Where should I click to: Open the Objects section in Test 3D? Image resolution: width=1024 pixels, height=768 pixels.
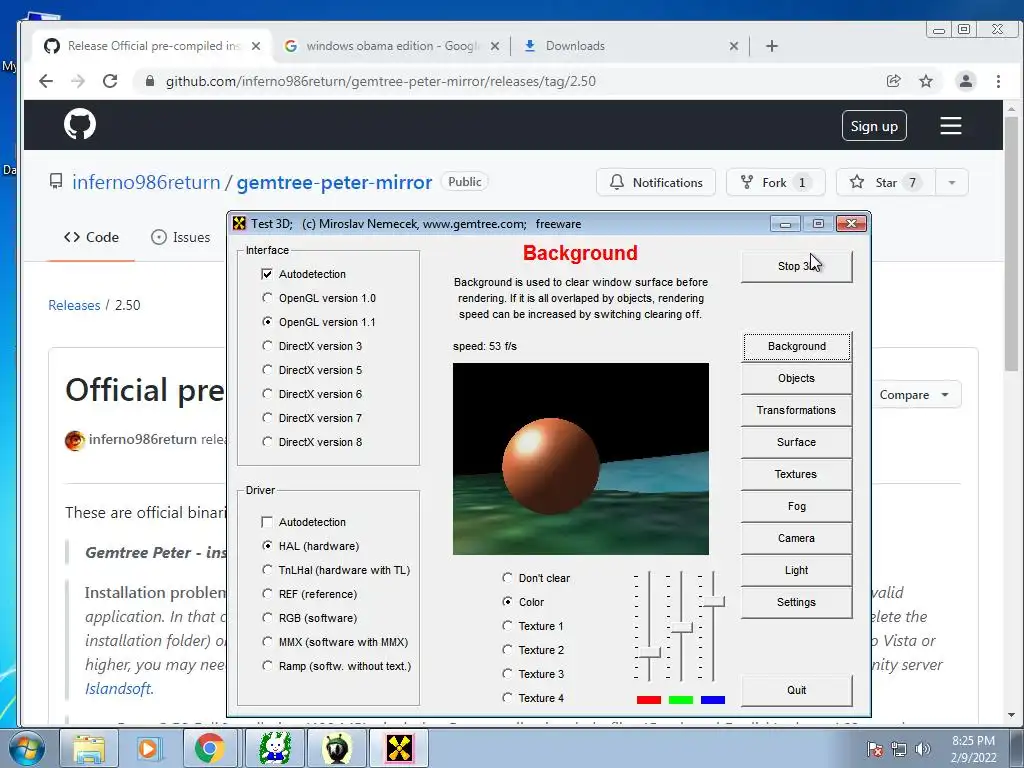796,378
